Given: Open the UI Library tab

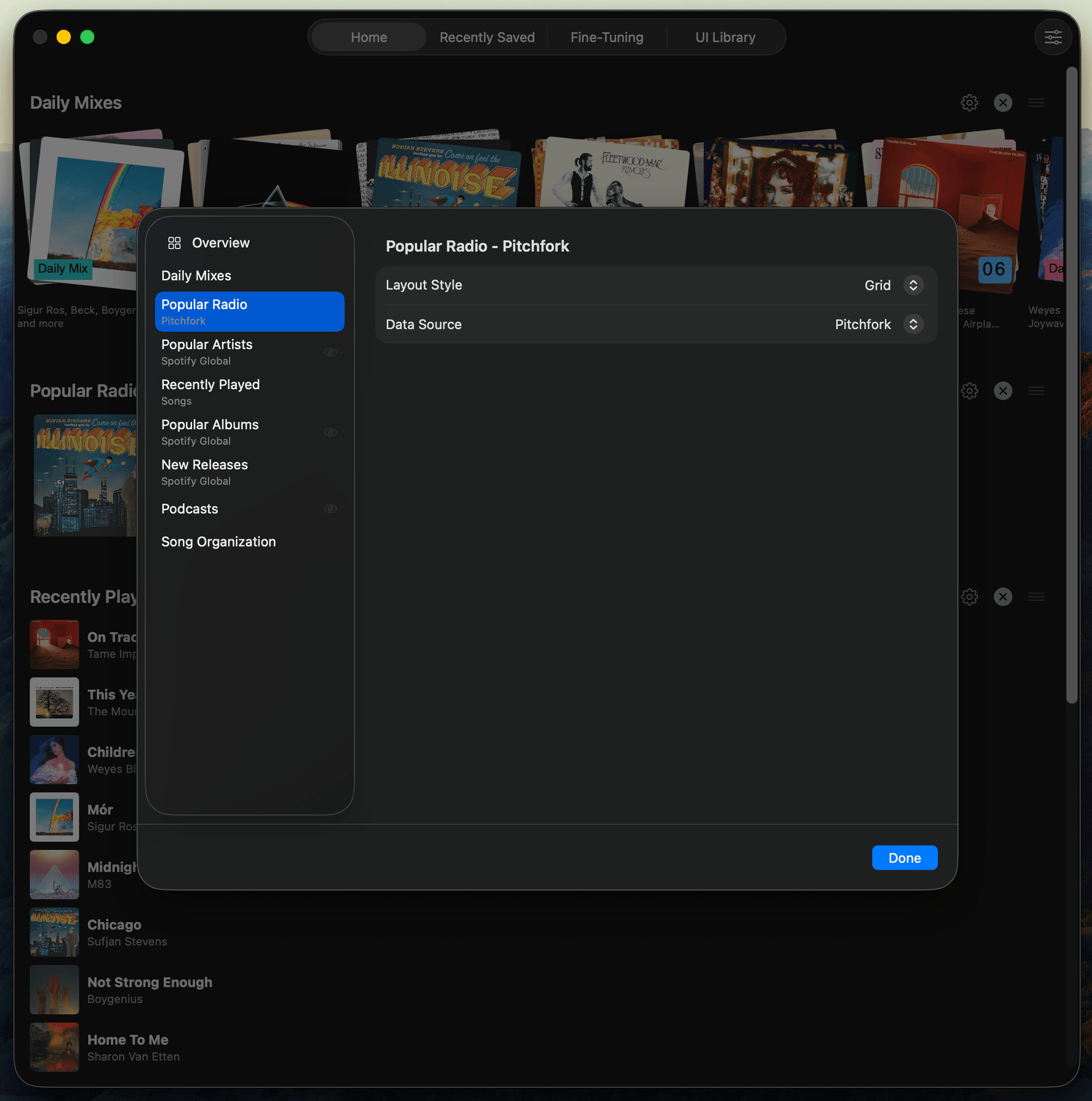Looking at the screenshot, I should pos(725,36).
